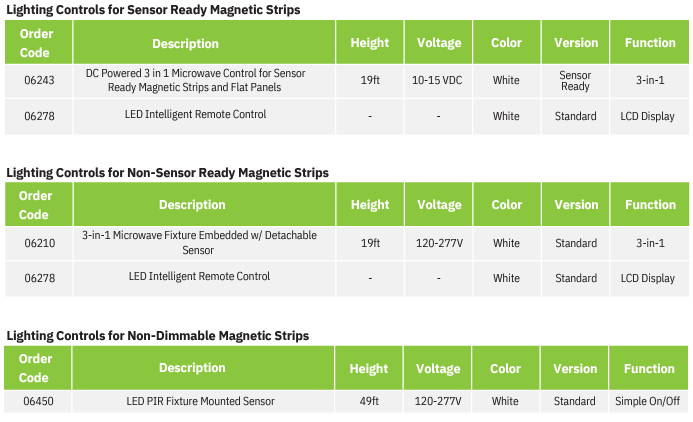Image resolution: width=693 pixels, height=422 pixels.
Task: Click order code 06243 in first table
Action: tap(39, 80)
